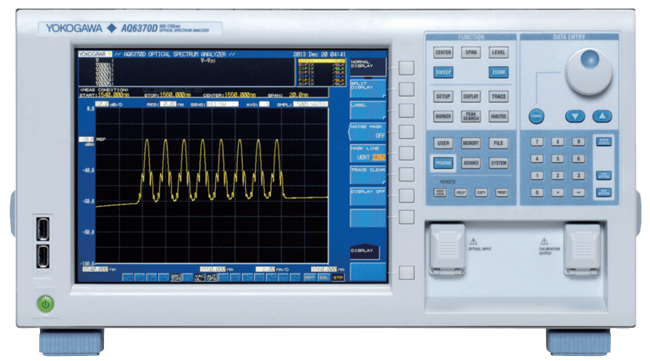650x361 pixels.
Task: Click the minus sign key
Action: coord(578,193)
